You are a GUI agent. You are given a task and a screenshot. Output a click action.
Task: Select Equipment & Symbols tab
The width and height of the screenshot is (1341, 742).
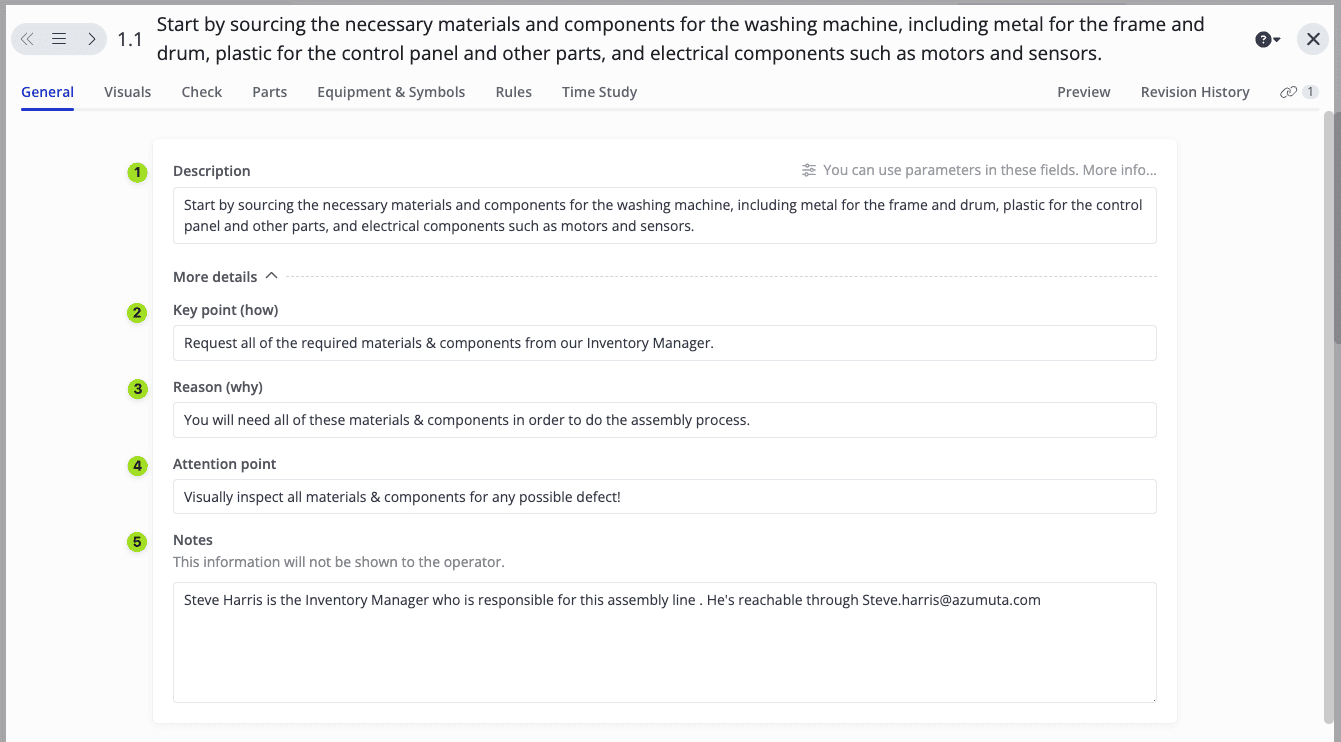coord(391,92)
